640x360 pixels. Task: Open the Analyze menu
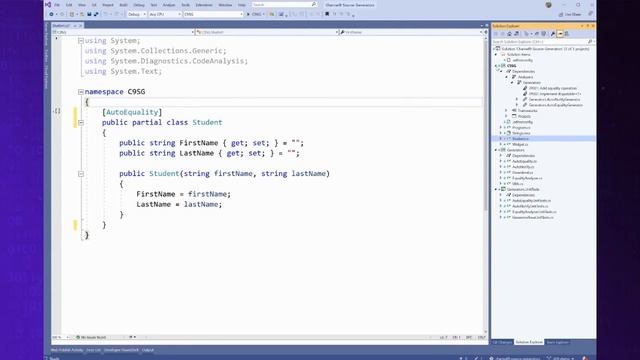[x=169, y=5]
